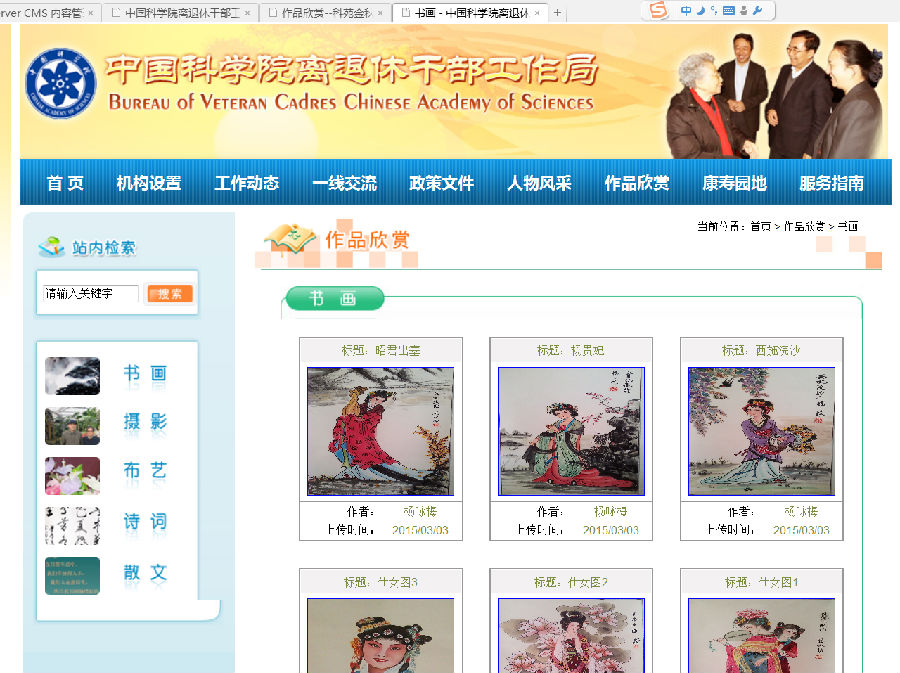
Task: Click the Sogou input method S icon
Action: pyautogui.click(x=657, y=11)
